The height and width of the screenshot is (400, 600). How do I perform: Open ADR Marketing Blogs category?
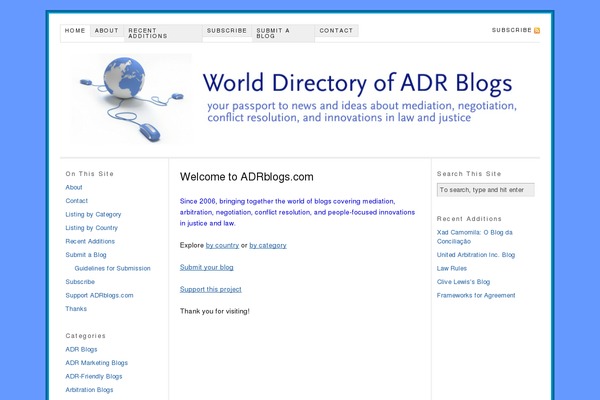(x=97, y=363)
